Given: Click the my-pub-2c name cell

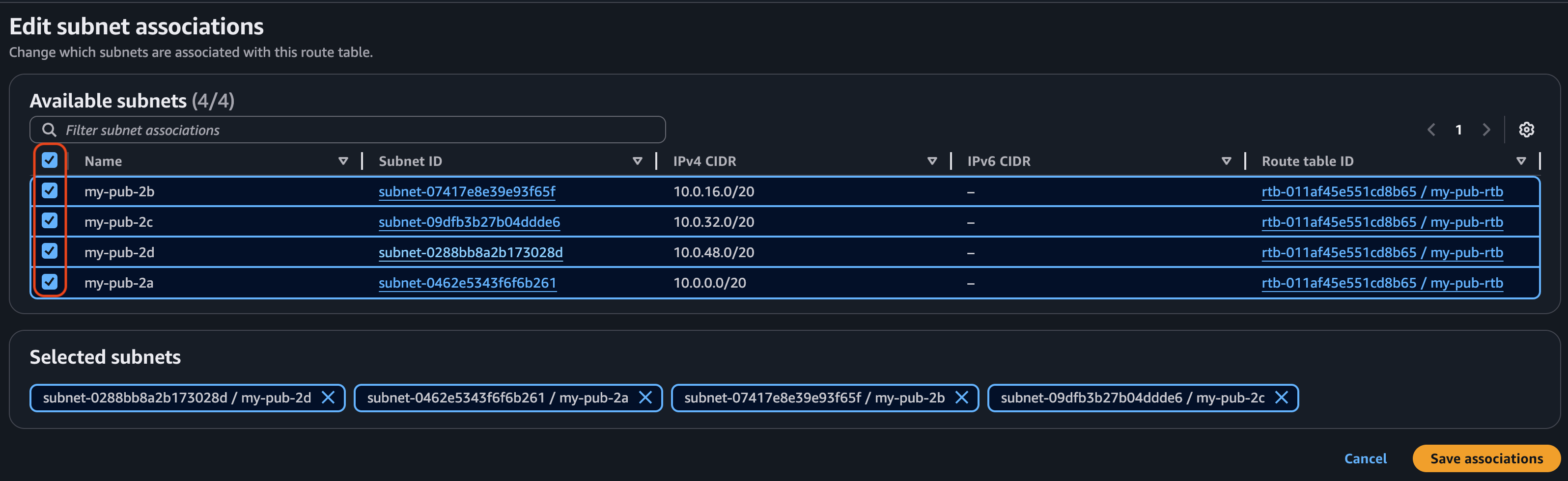Looking at the screenshot, I should (119, 222).
